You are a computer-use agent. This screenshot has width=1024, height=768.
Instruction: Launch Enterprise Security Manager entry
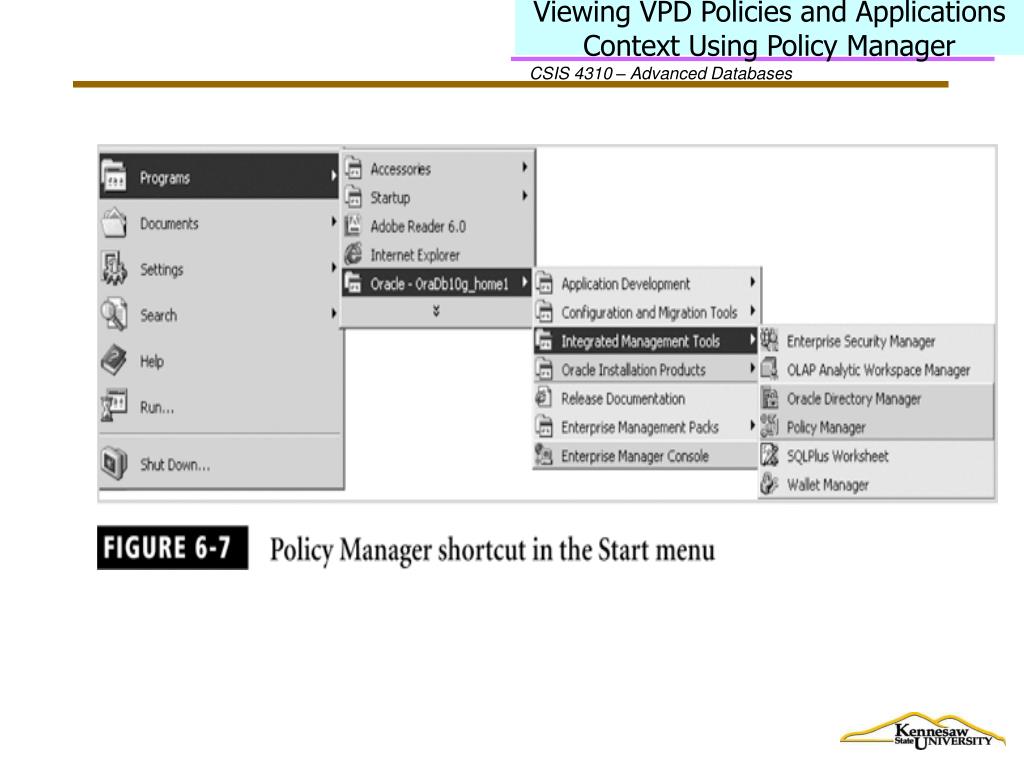tap(876, 341)
